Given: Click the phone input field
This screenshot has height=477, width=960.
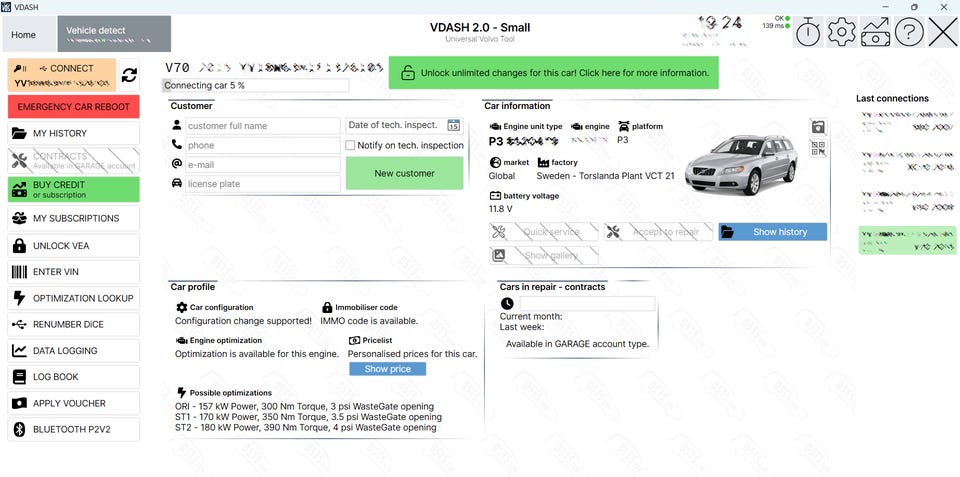Looking at the screenshot, I should pos(263,145).
